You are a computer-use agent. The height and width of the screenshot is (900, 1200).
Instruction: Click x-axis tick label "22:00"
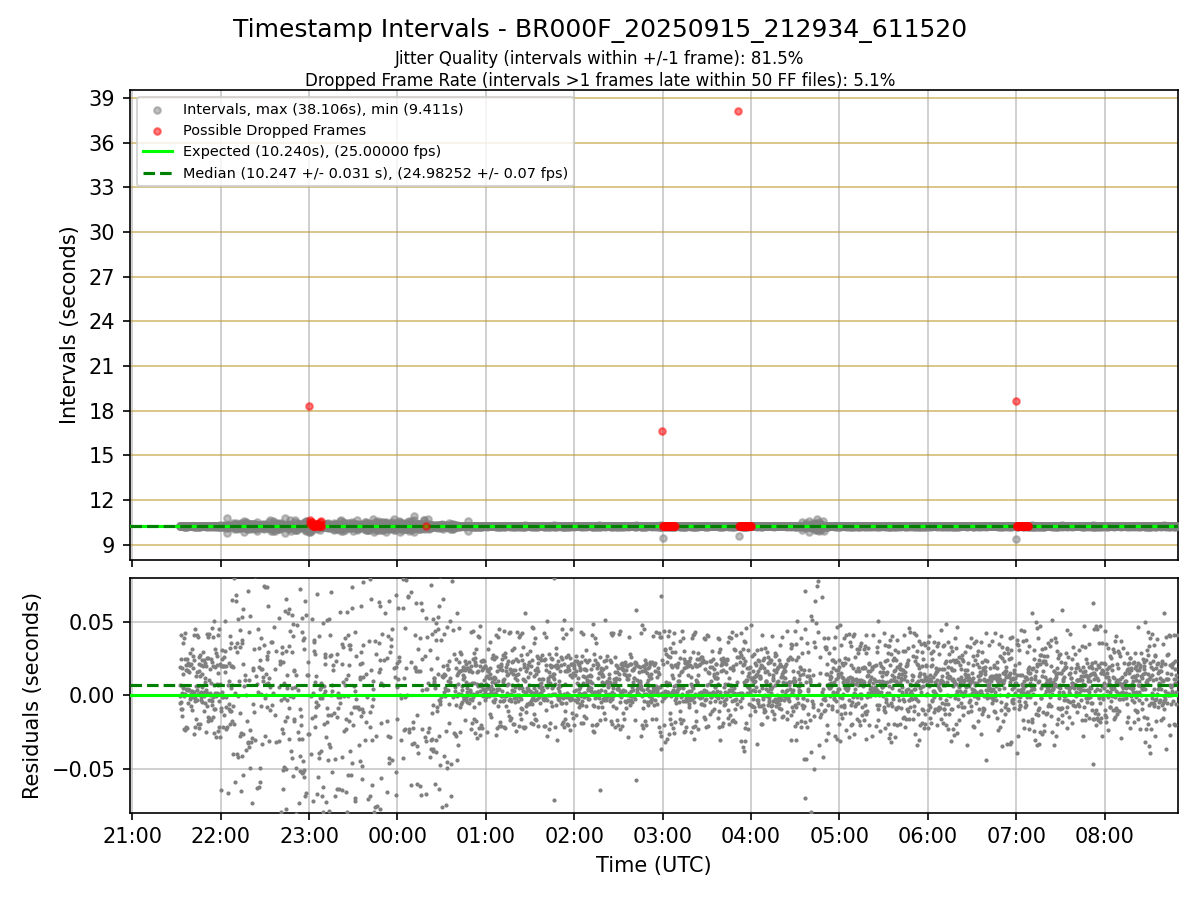point(220,835)
